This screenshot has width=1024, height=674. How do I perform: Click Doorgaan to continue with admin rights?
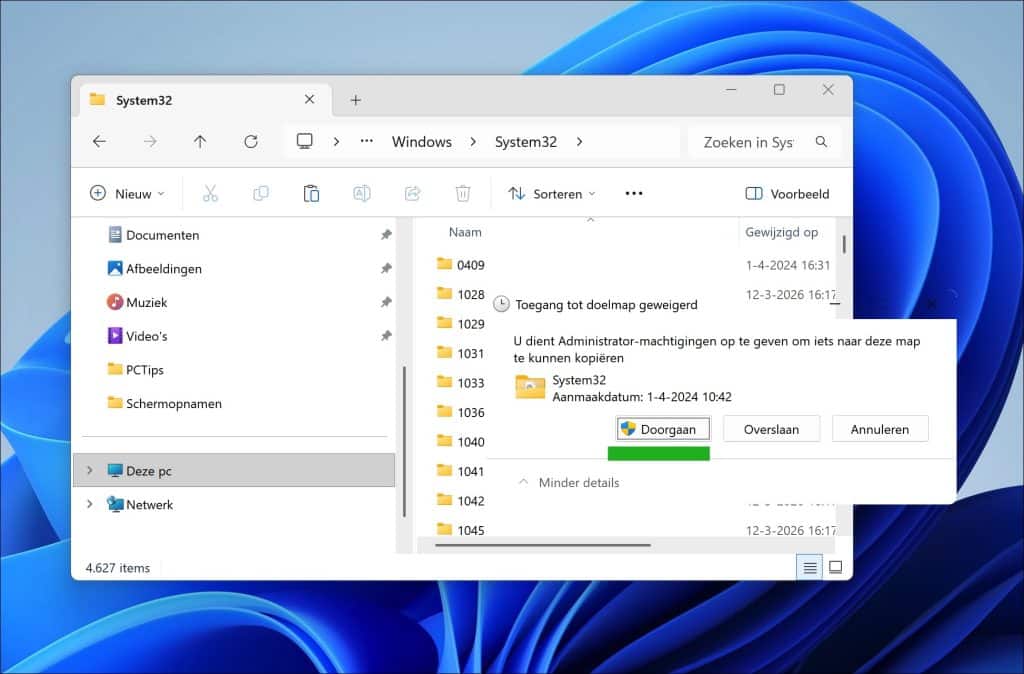[x=664, y=429]
